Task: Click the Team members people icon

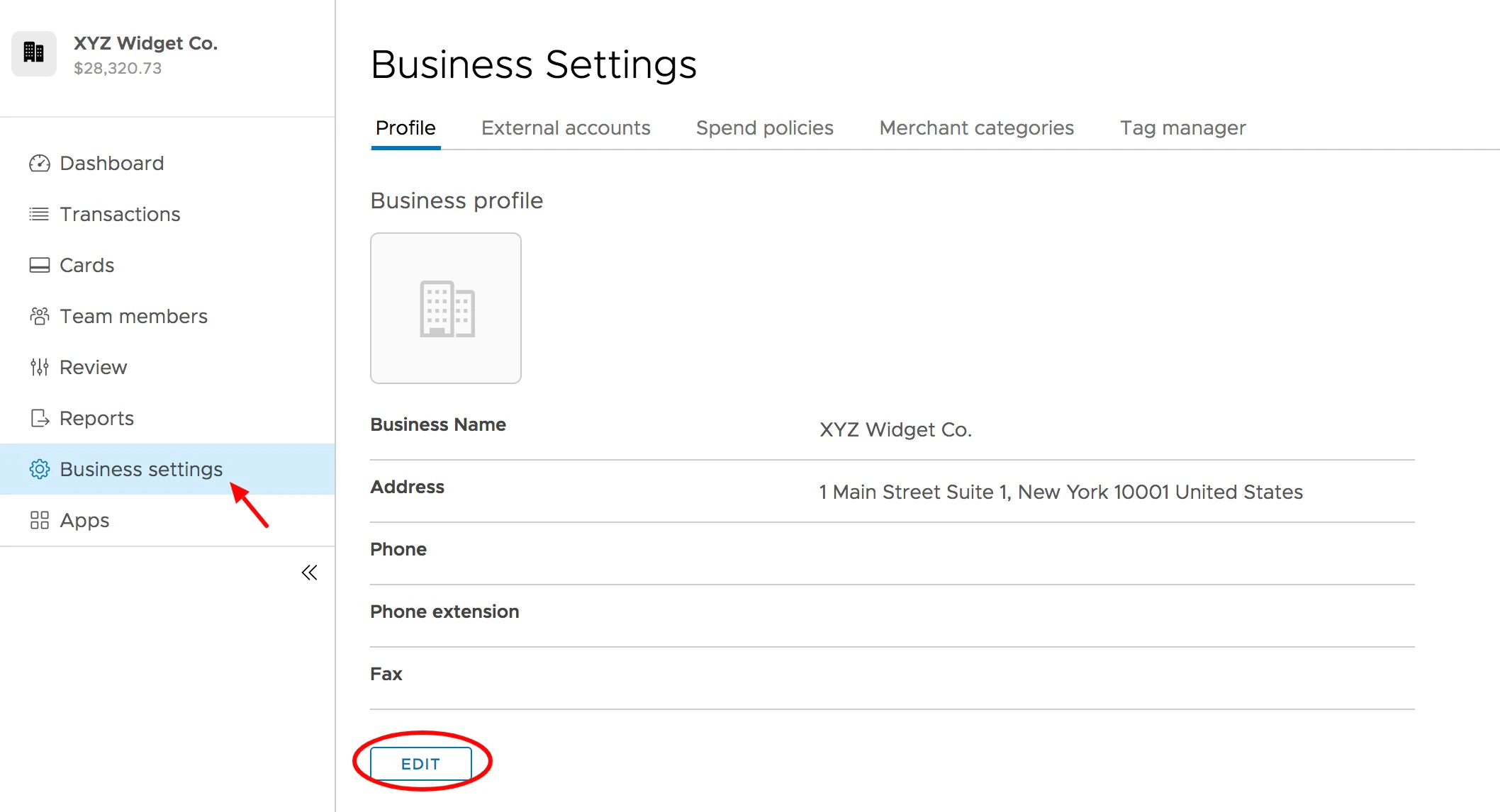Action: point(39,316)
